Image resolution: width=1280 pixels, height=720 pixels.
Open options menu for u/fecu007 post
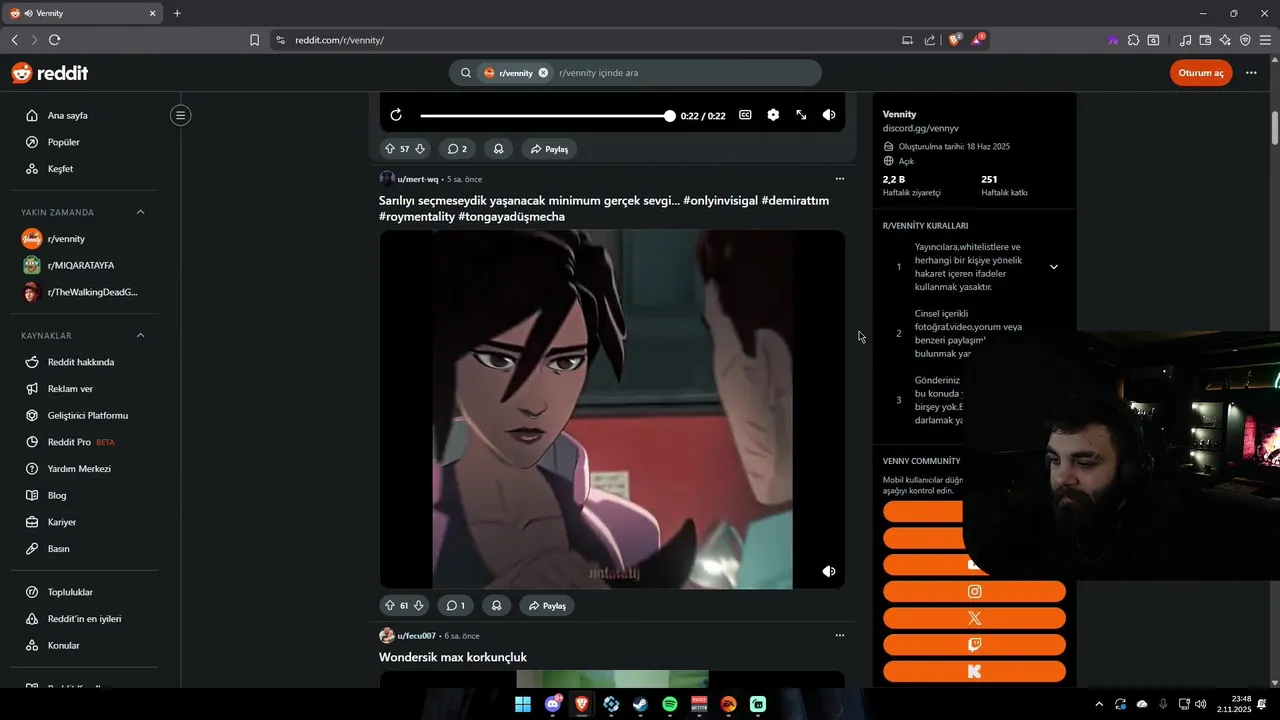[839, 635]
